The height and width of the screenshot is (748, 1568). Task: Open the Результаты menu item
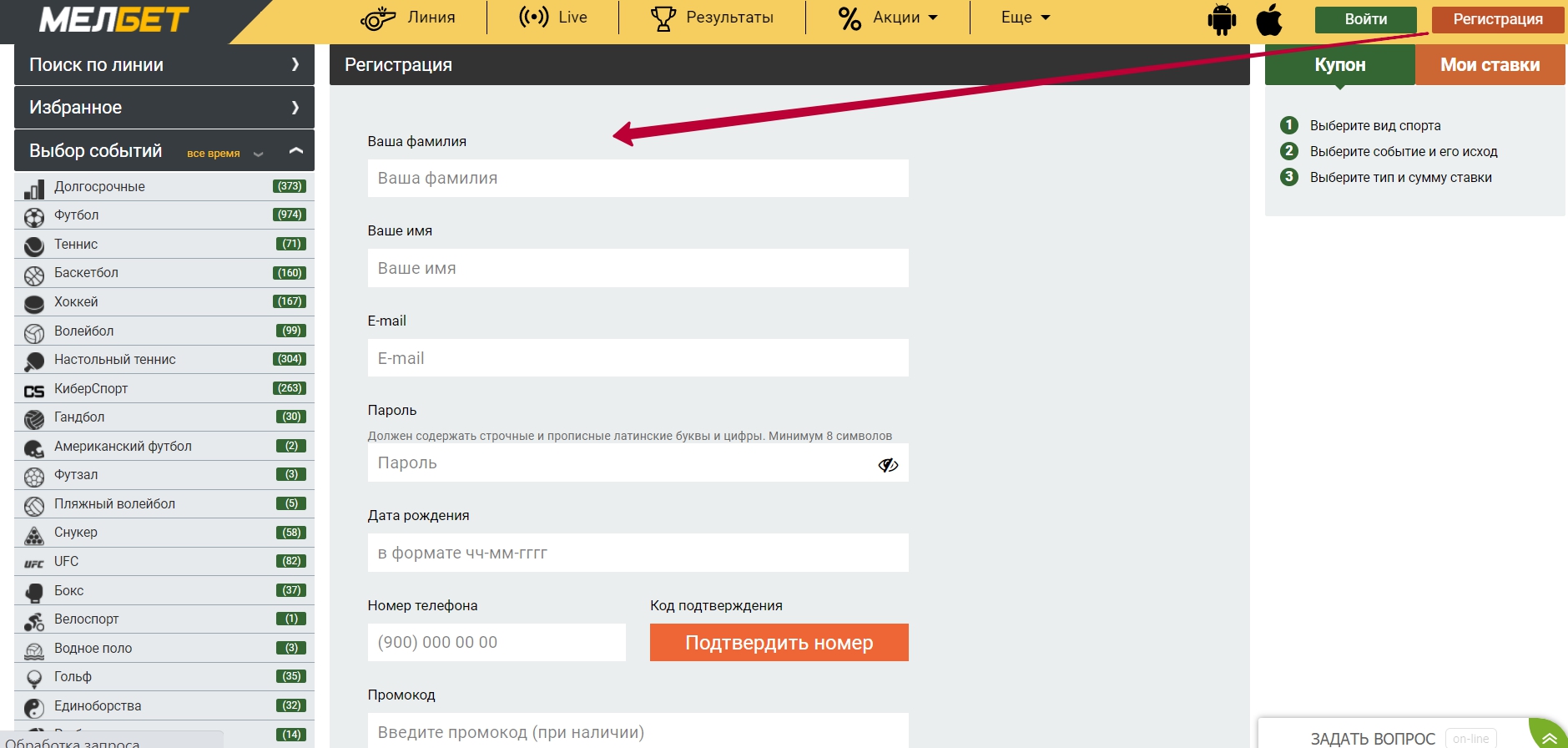[x=729, y=18]
